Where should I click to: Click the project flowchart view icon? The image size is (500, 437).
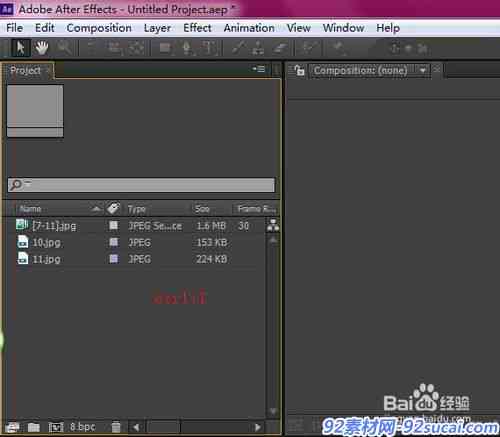273,226
